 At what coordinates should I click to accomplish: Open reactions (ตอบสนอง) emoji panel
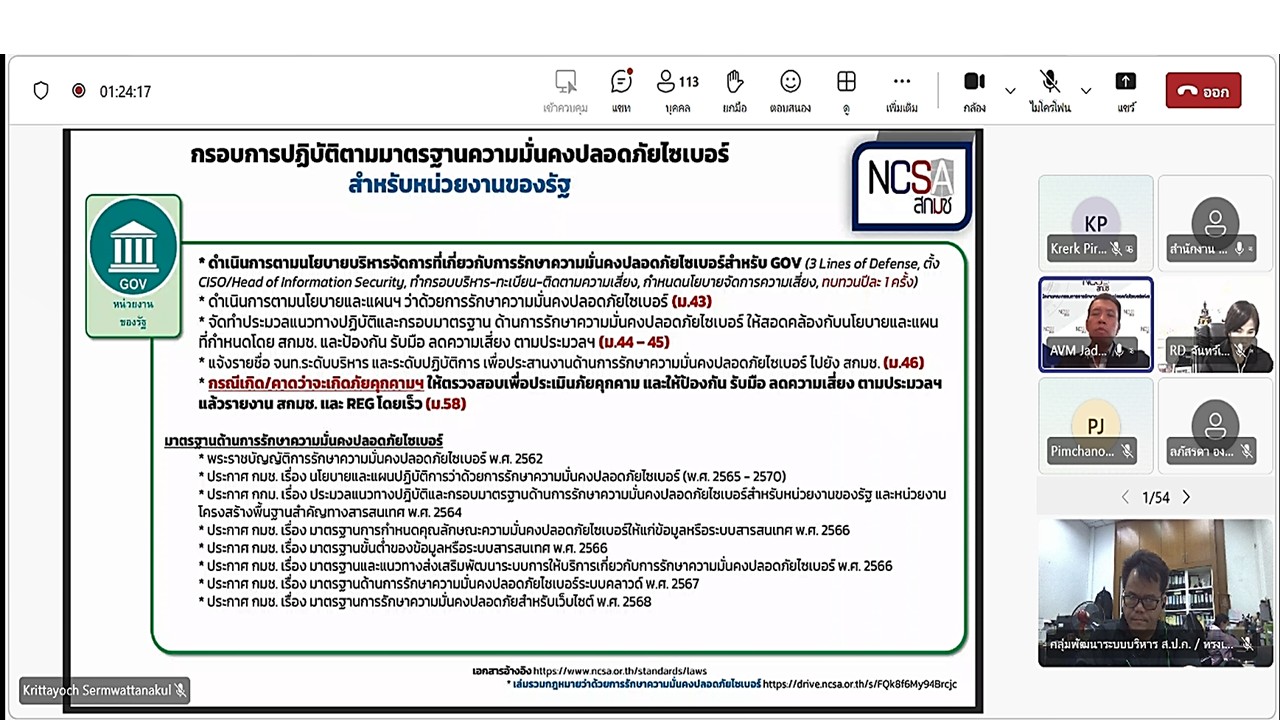click(790, 85)
